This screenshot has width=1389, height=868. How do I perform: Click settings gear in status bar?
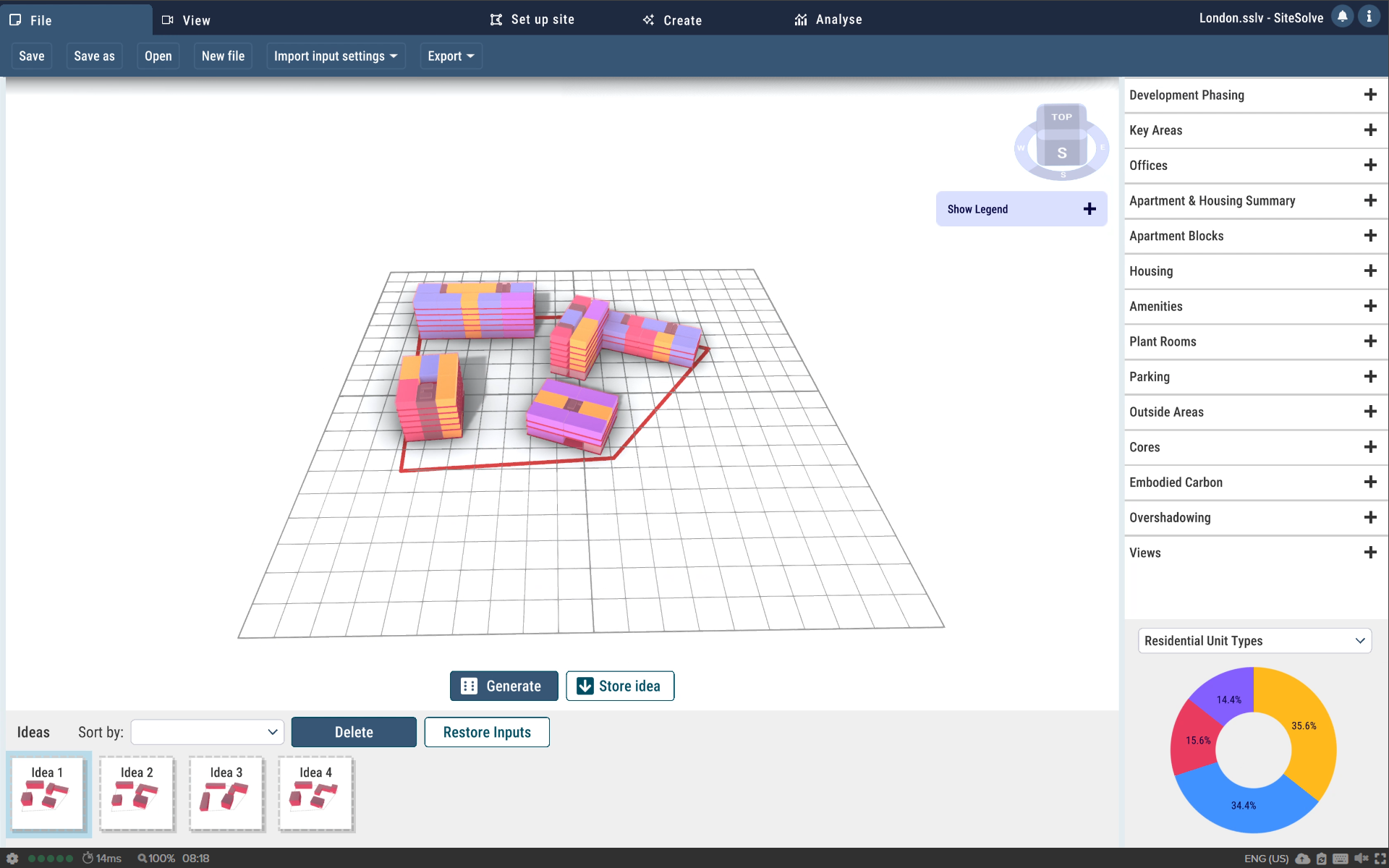(x=12, y=859)
